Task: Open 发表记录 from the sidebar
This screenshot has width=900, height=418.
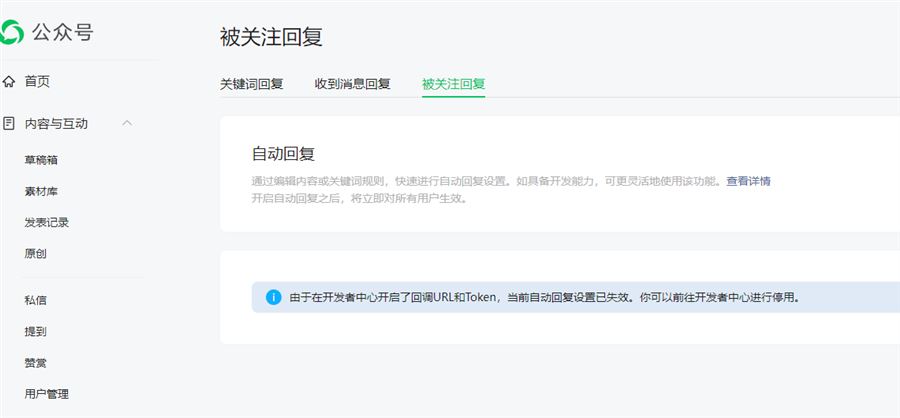Action: [x=47, y=222]
